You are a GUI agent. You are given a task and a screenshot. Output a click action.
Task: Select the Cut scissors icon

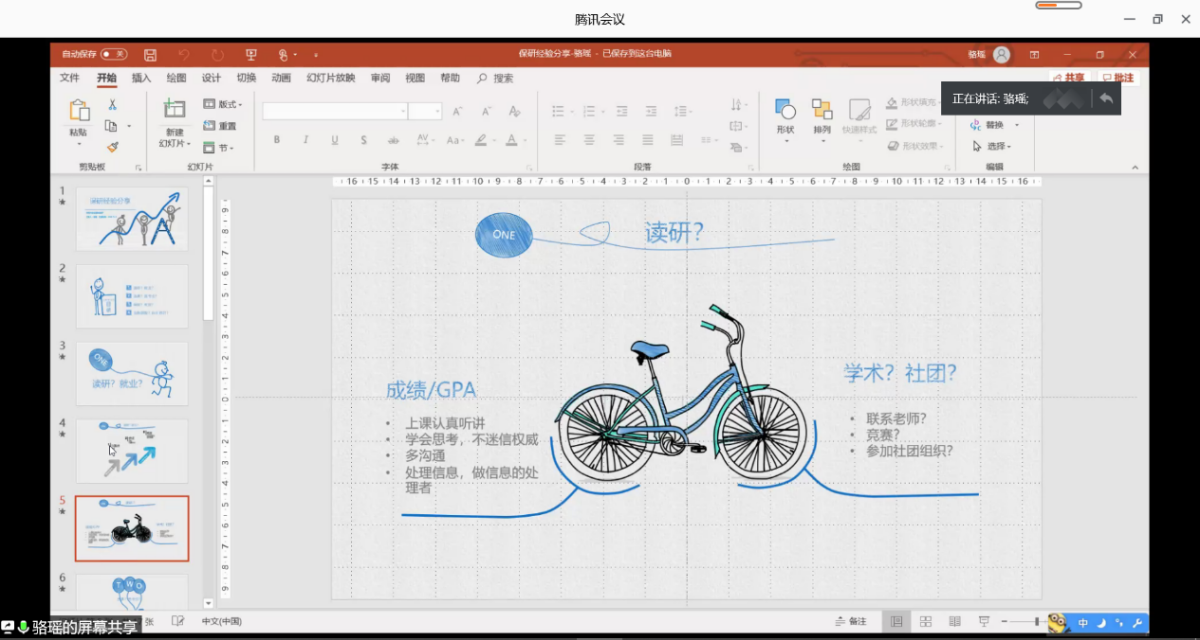click(112, 104)
